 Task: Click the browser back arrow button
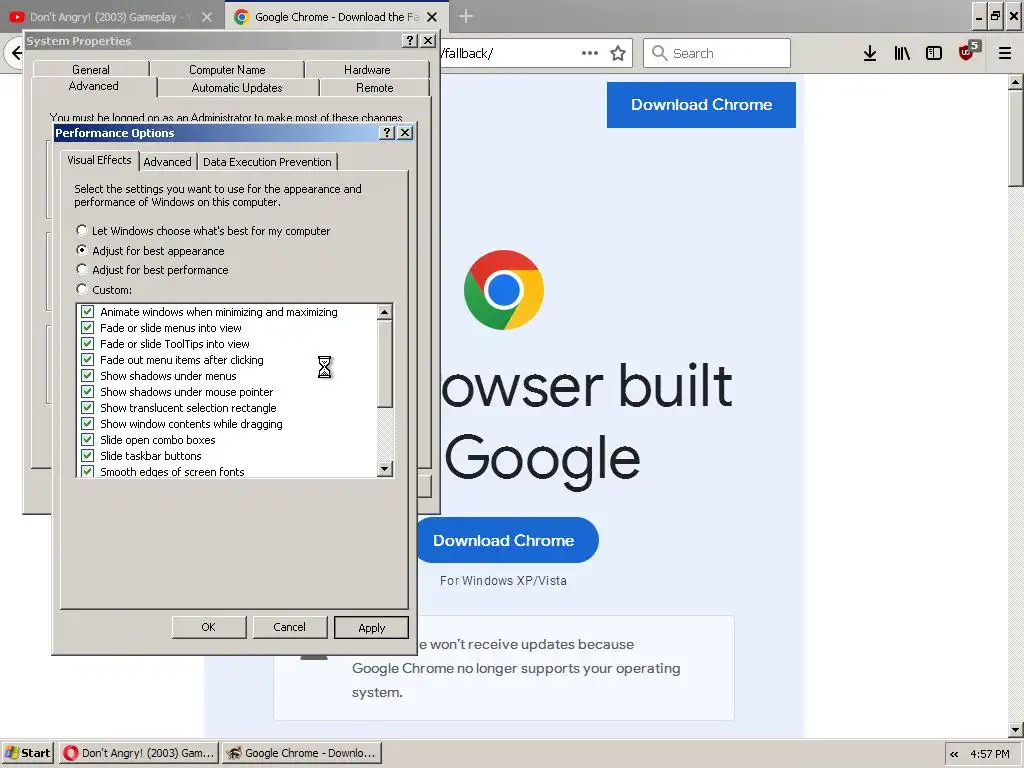point(14,53)
